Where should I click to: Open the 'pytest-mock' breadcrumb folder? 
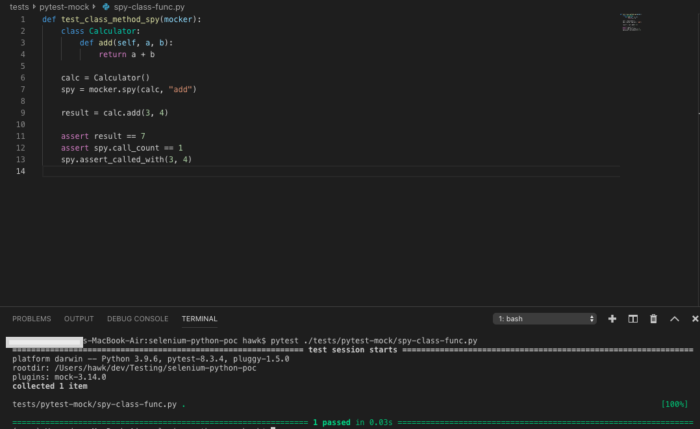[65, 7]
